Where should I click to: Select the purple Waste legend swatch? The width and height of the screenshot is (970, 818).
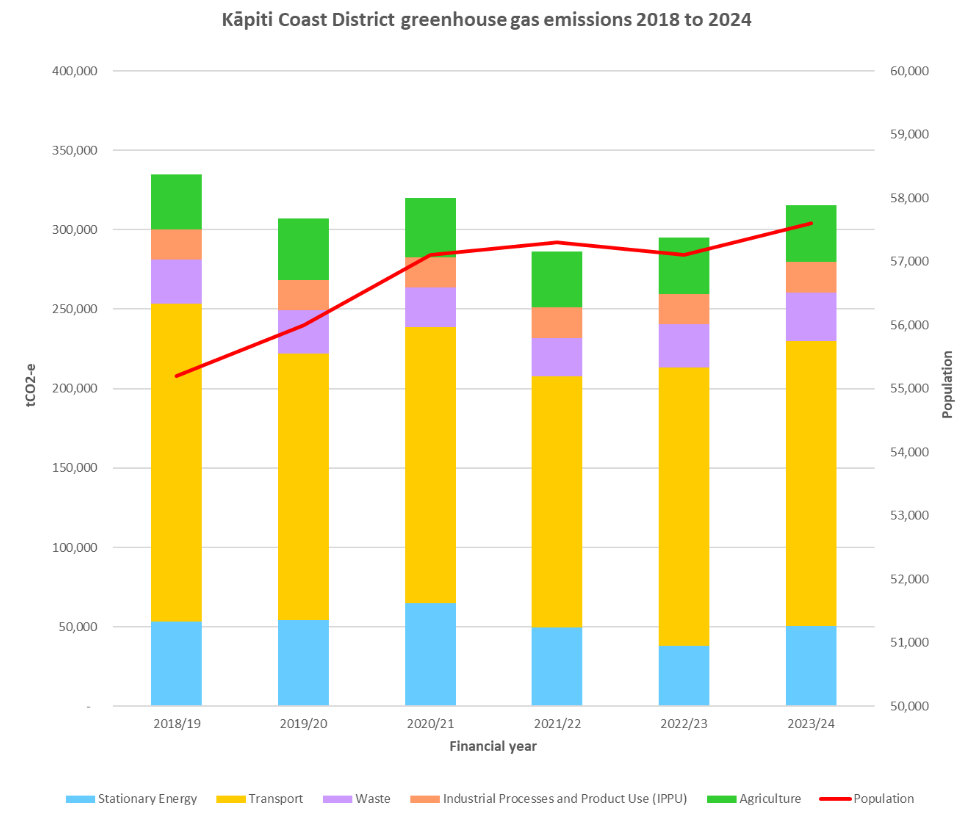click(337, 799)
